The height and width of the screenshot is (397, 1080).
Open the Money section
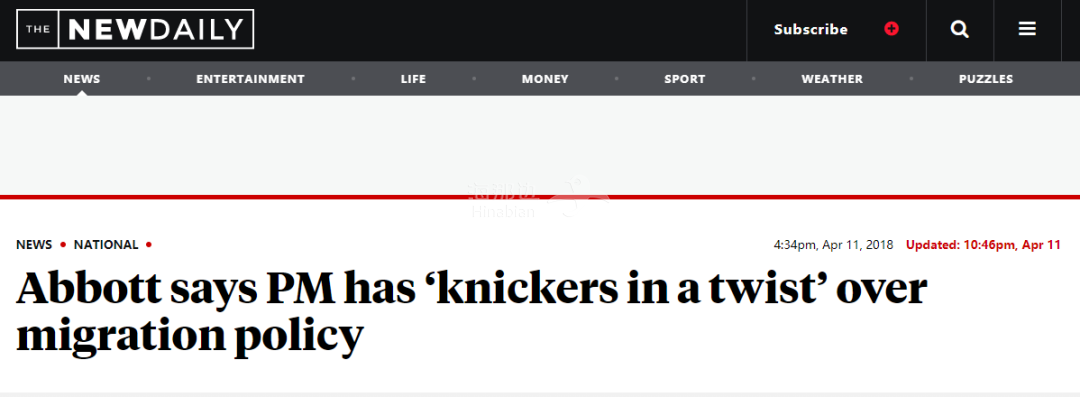tap(545, 79)
